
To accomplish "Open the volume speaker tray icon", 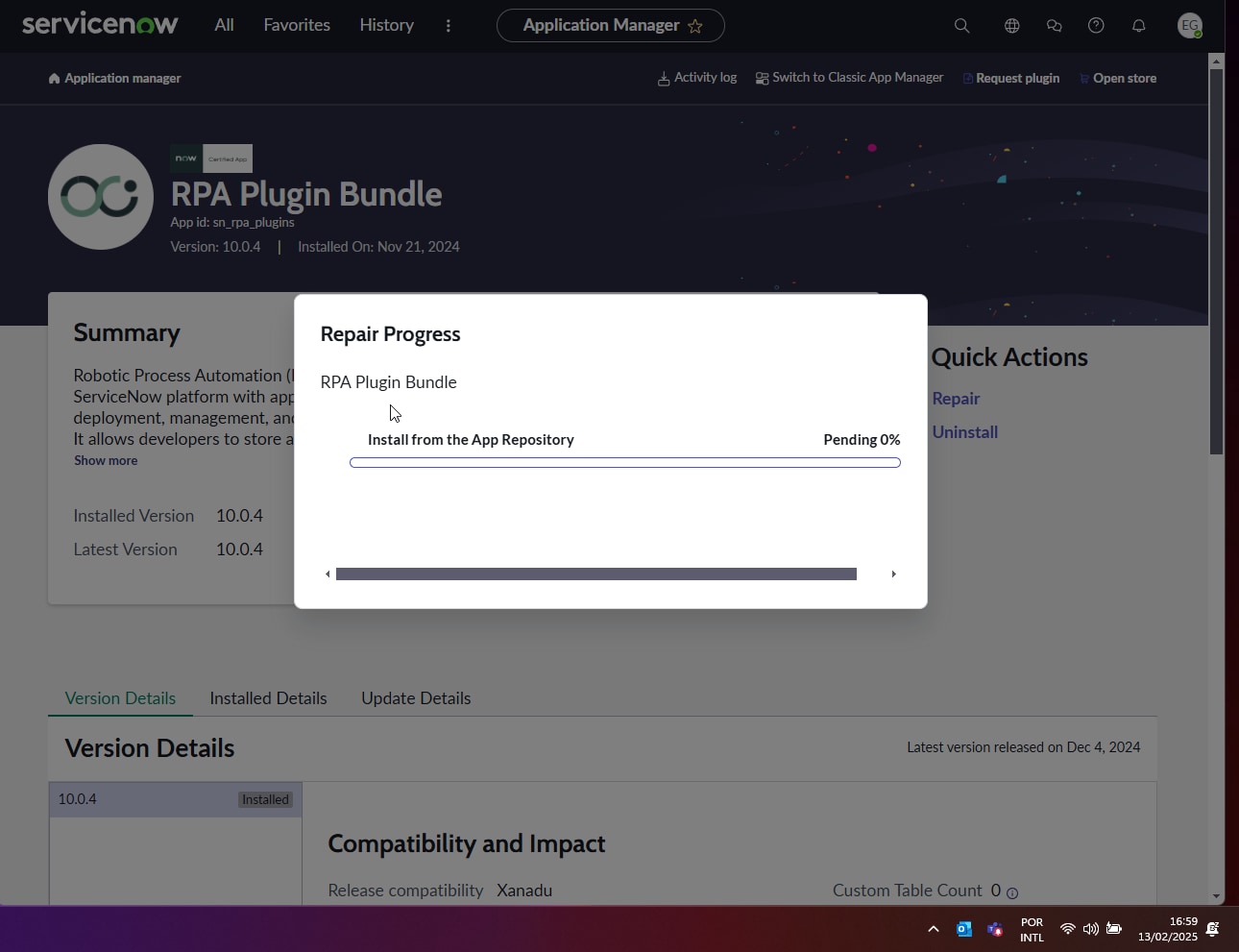I will click(x=1090, y=929).
